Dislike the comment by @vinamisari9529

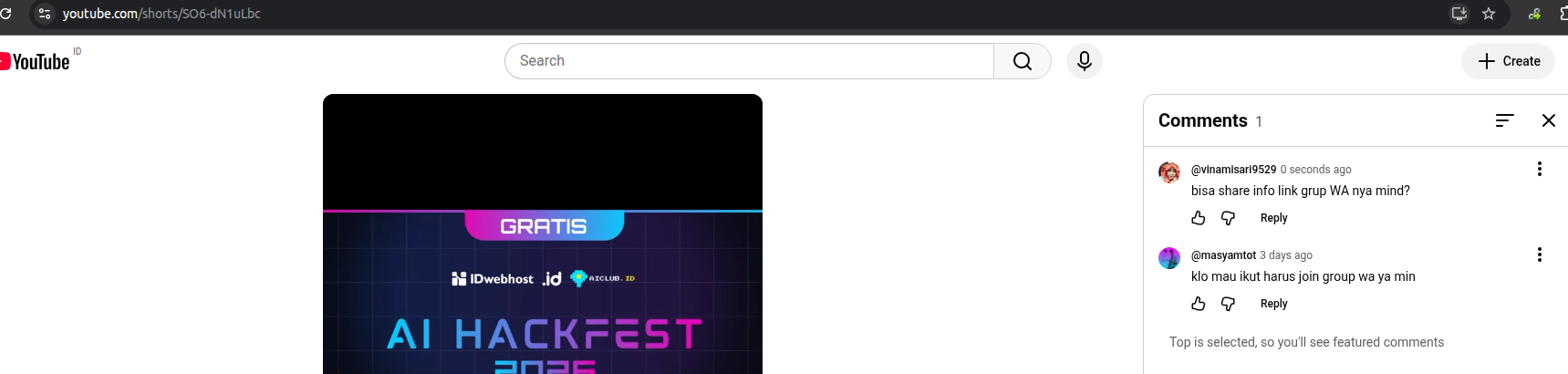point(1228,218)
